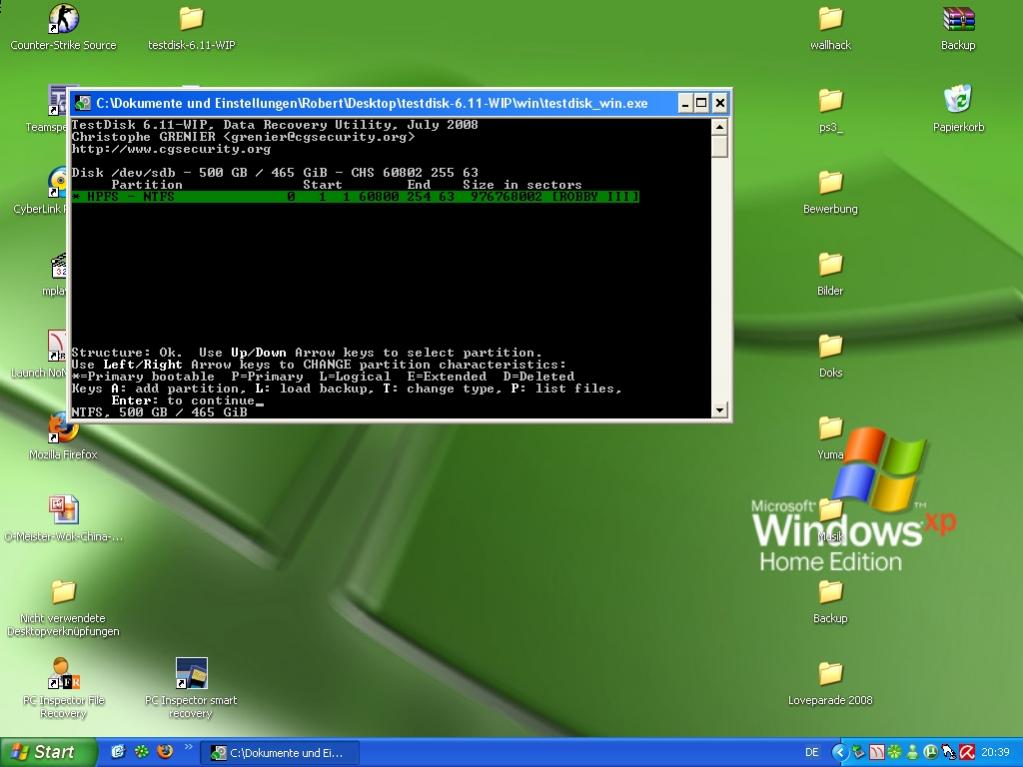Open the ps3_ desktop folder

[x=831, y=110]
